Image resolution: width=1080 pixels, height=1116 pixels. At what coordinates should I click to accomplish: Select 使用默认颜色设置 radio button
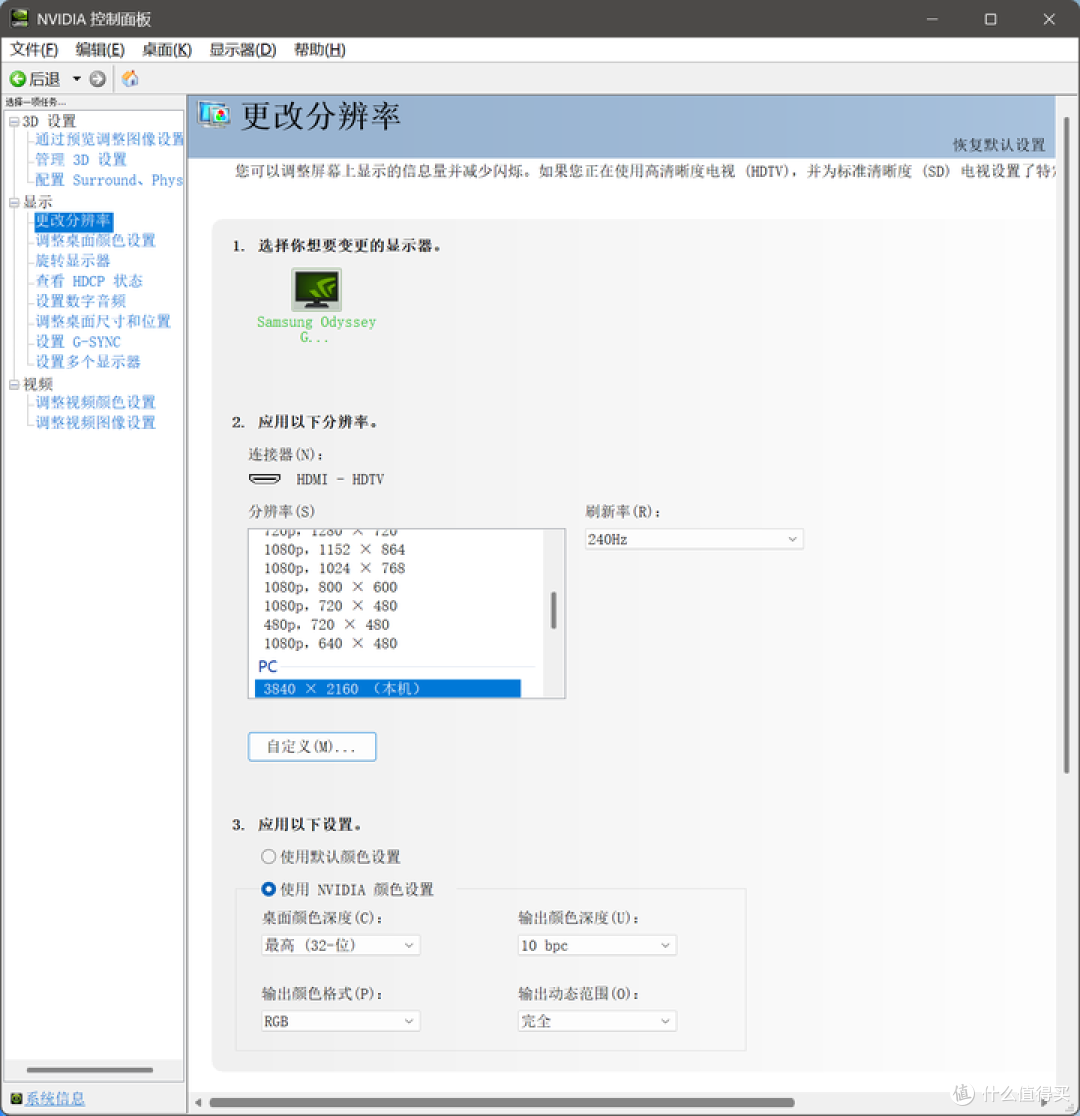268,856
